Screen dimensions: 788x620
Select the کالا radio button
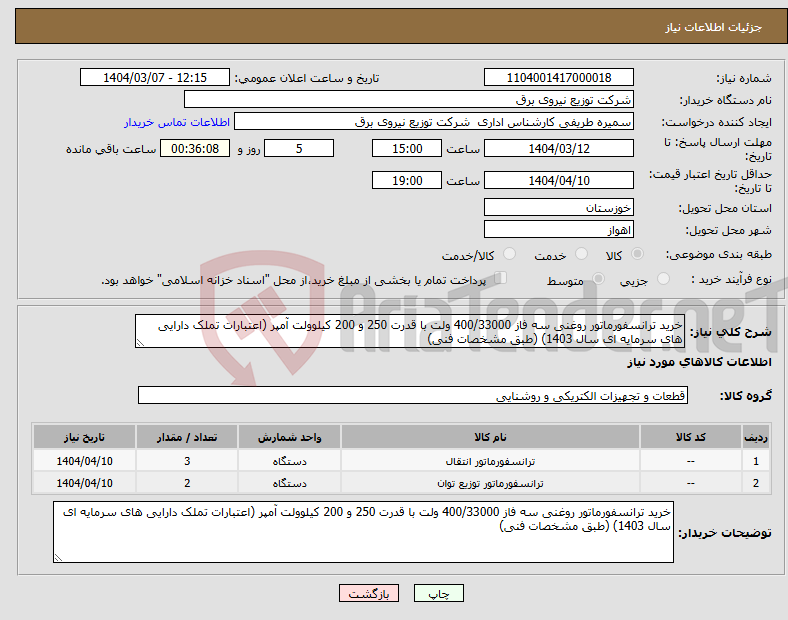point(637,254)
